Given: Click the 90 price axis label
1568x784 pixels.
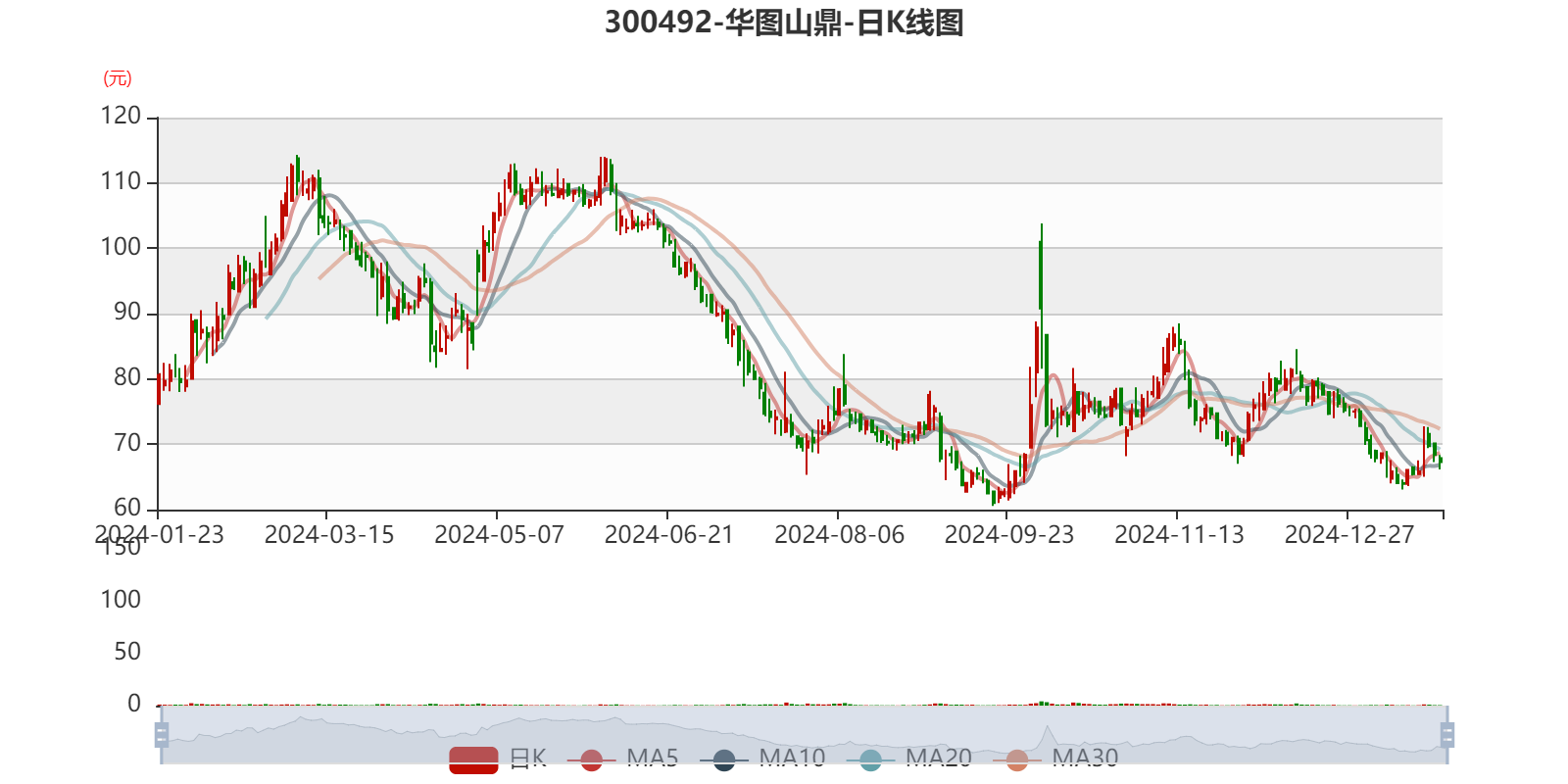Looking at the screenshot, I should pyautogui.click(x=127, y=313).
